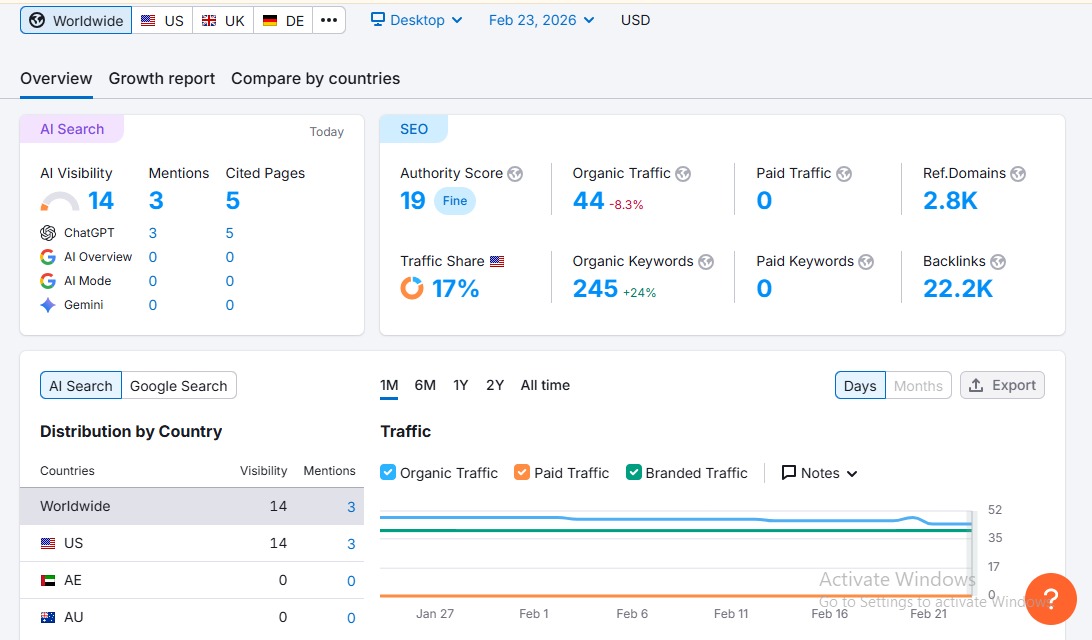
Task: Expand the Feb 23, 2026 date picker
Action: click(x=541, y=20)
